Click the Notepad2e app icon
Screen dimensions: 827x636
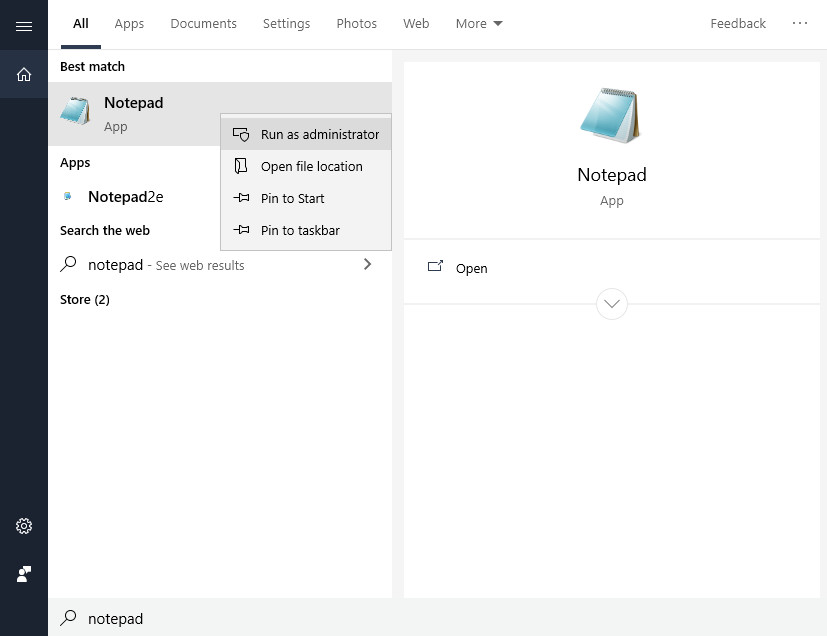click(68, 196)
